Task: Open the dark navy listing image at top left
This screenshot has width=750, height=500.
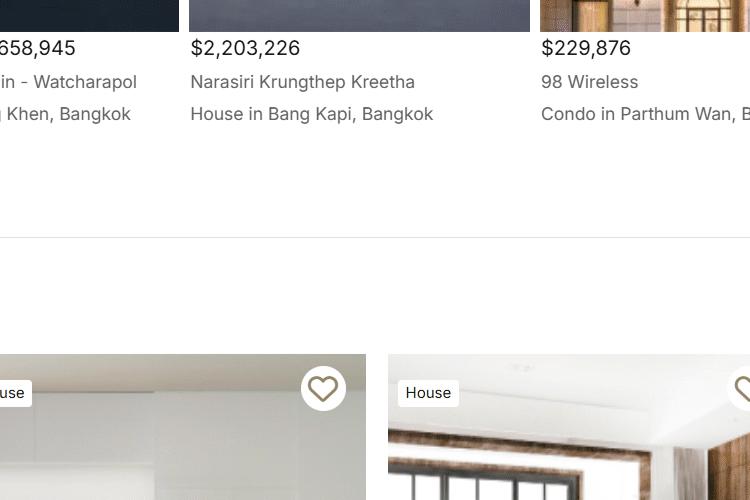Action: [x=89, y=16]
